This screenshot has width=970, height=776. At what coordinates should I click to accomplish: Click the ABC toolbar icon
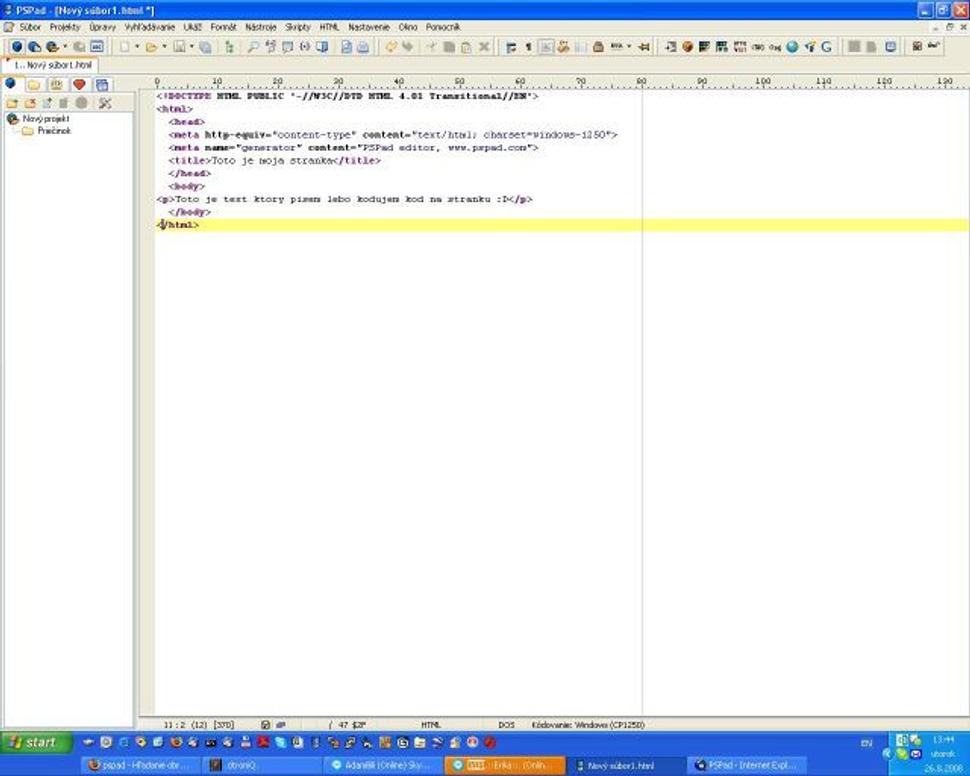97,47
